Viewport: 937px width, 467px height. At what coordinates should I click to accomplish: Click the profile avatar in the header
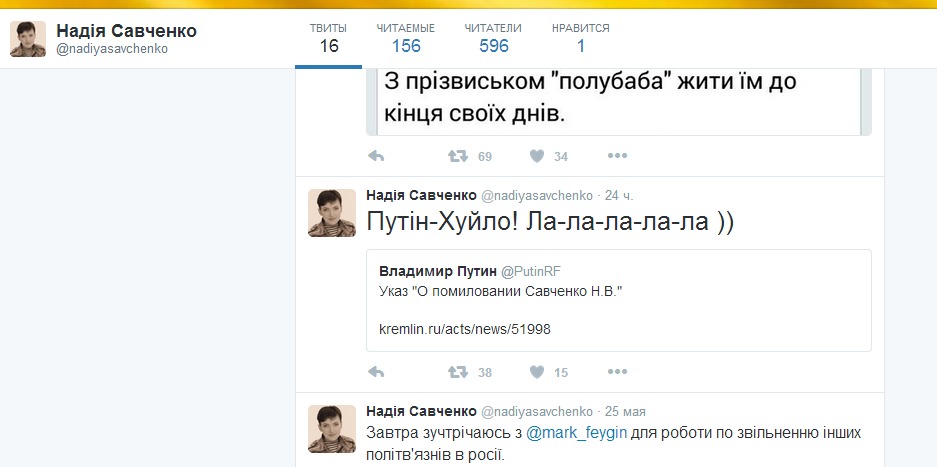pyautogui.click(x=27, y=39)
